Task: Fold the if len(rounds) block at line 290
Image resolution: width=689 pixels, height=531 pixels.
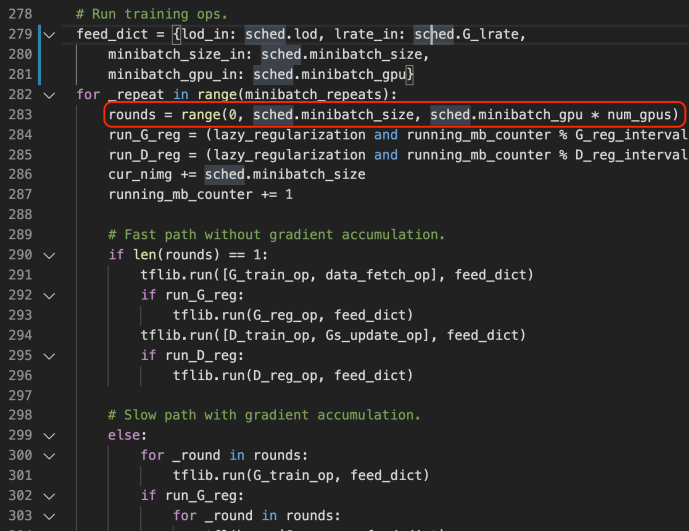Action: tap(50, 255)
